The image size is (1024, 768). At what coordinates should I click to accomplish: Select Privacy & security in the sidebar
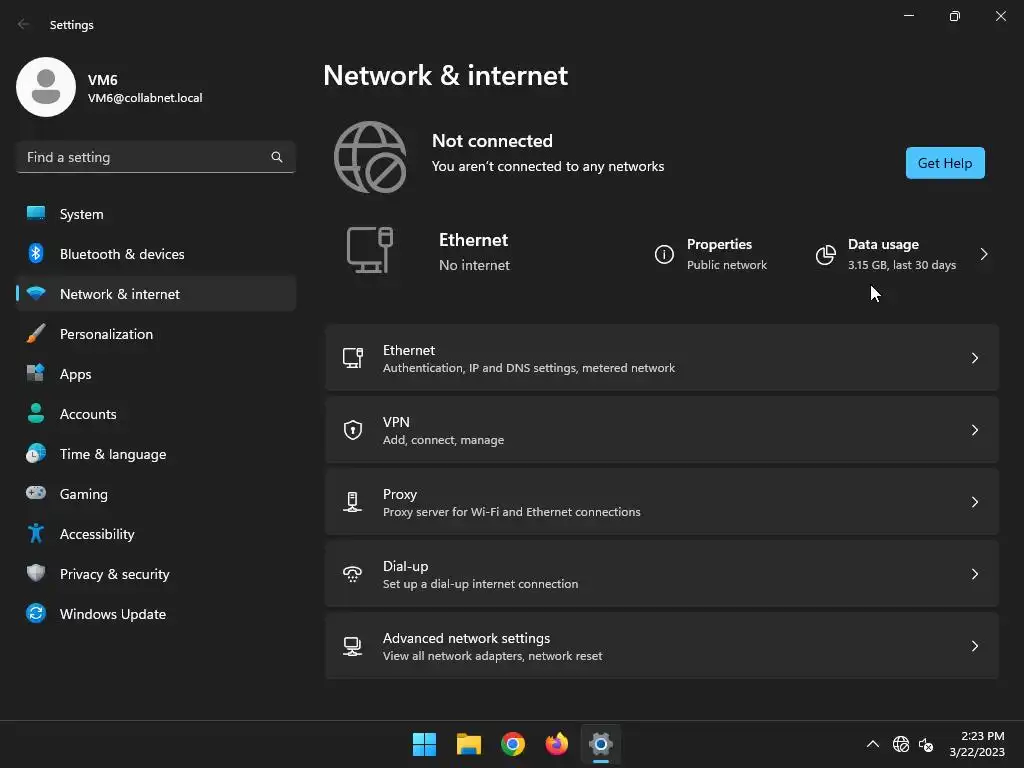tap(114, 574)
